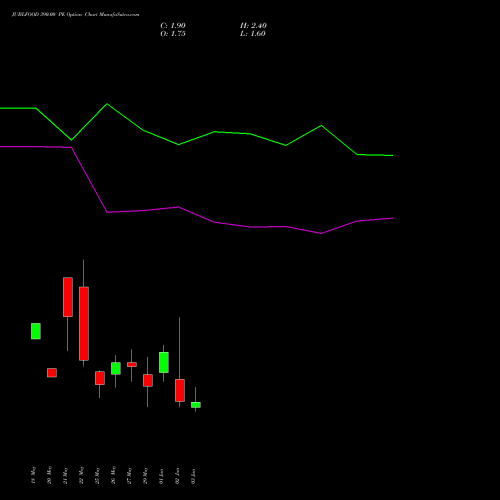Viewport: 500px width, 500px height.
Task: Click the small green candlestick for 03 Jun
Action: click(x=196, y=405)
